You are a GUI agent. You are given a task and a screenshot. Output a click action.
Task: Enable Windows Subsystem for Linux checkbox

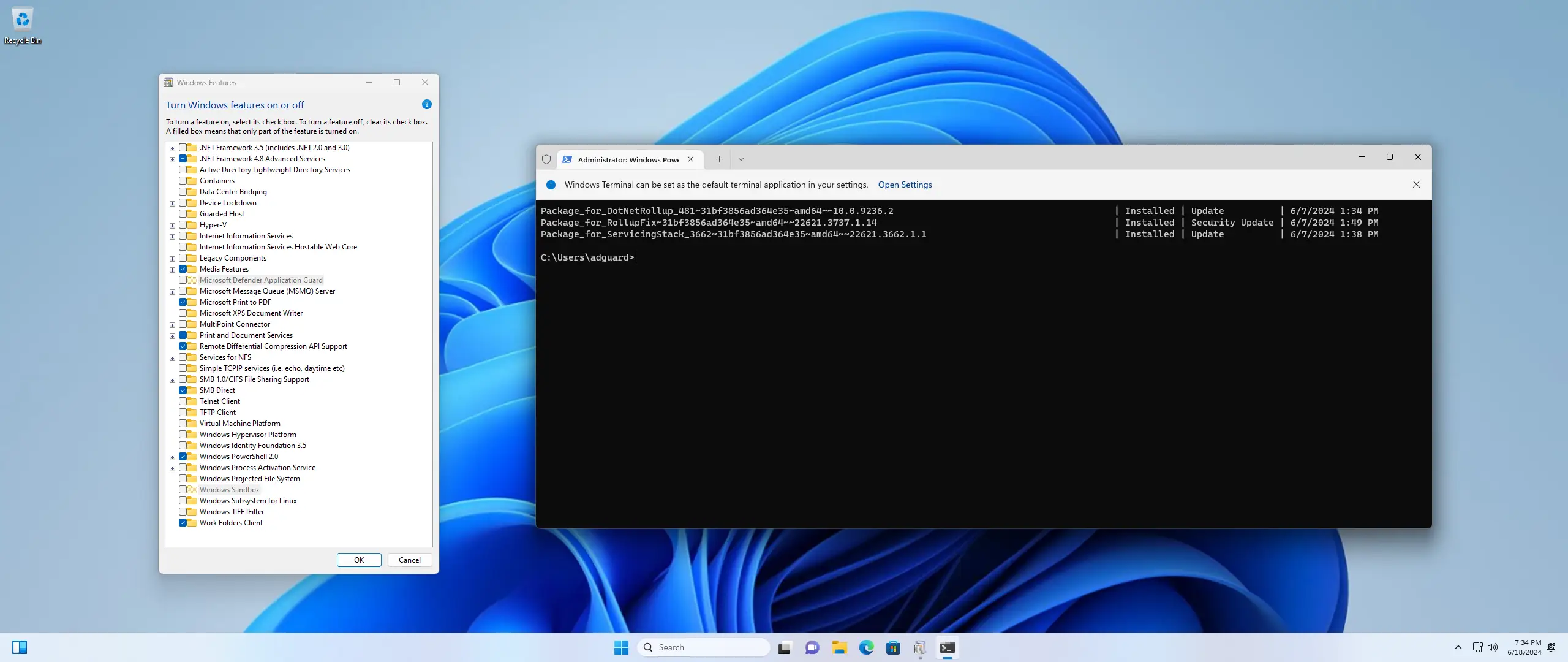tap(183, 501)
